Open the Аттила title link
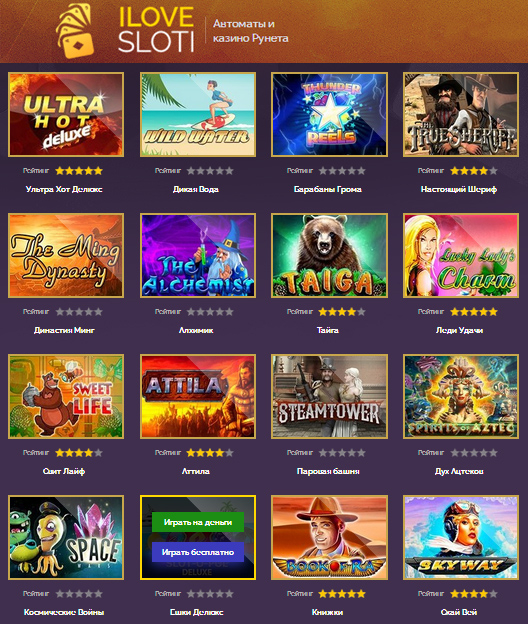This screenshot has width=528, height=624. pos(196,471)
